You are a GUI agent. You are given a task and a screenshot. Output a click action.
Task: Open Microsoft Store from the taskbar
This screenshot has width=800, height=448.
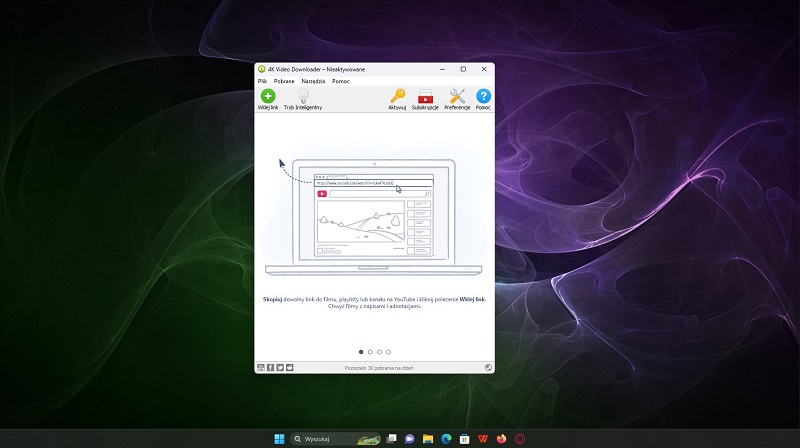click(464, 439)
